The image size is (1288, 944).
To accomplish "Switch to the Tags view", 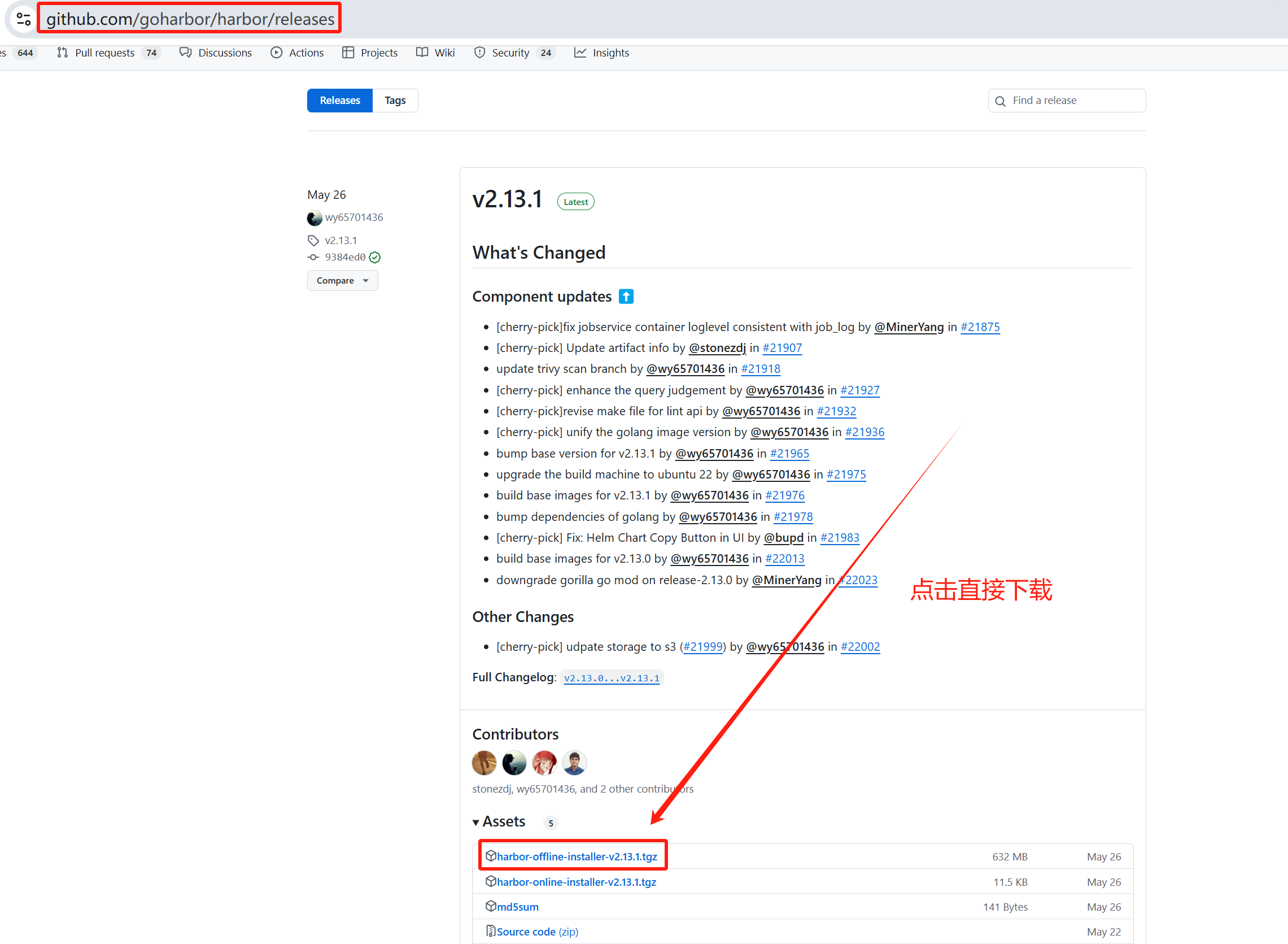I will click(x=395, y=101).
